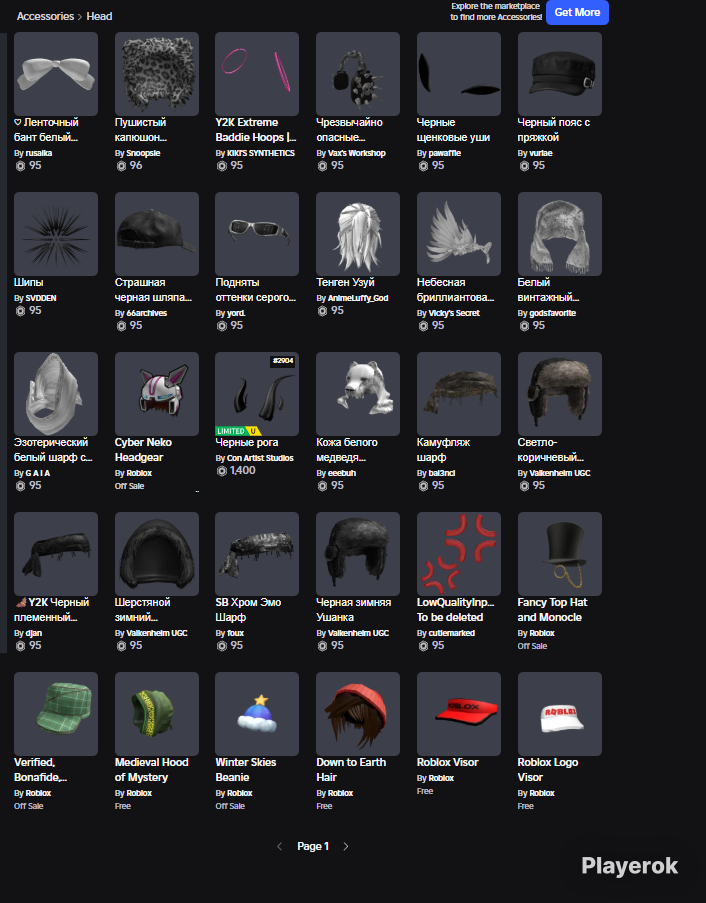Go to the previous page arrow
The height and width of the screenshot is (903, 706).
tap(279, 846)
